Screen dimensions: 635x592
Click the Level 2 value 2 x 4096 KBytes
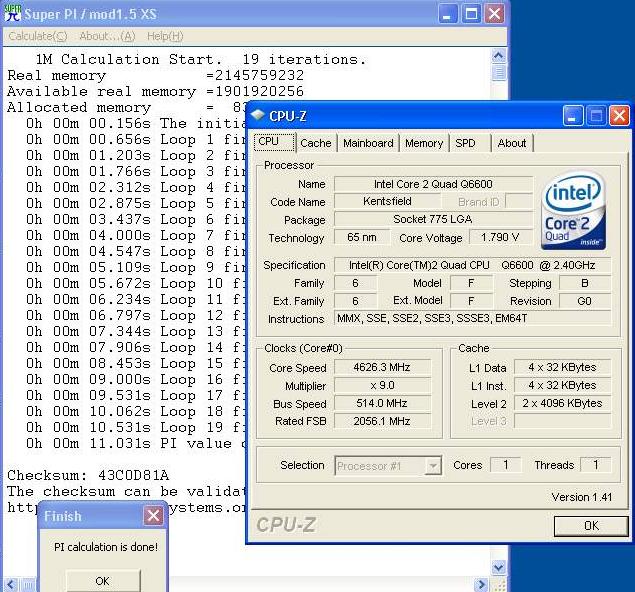(562, 403)
